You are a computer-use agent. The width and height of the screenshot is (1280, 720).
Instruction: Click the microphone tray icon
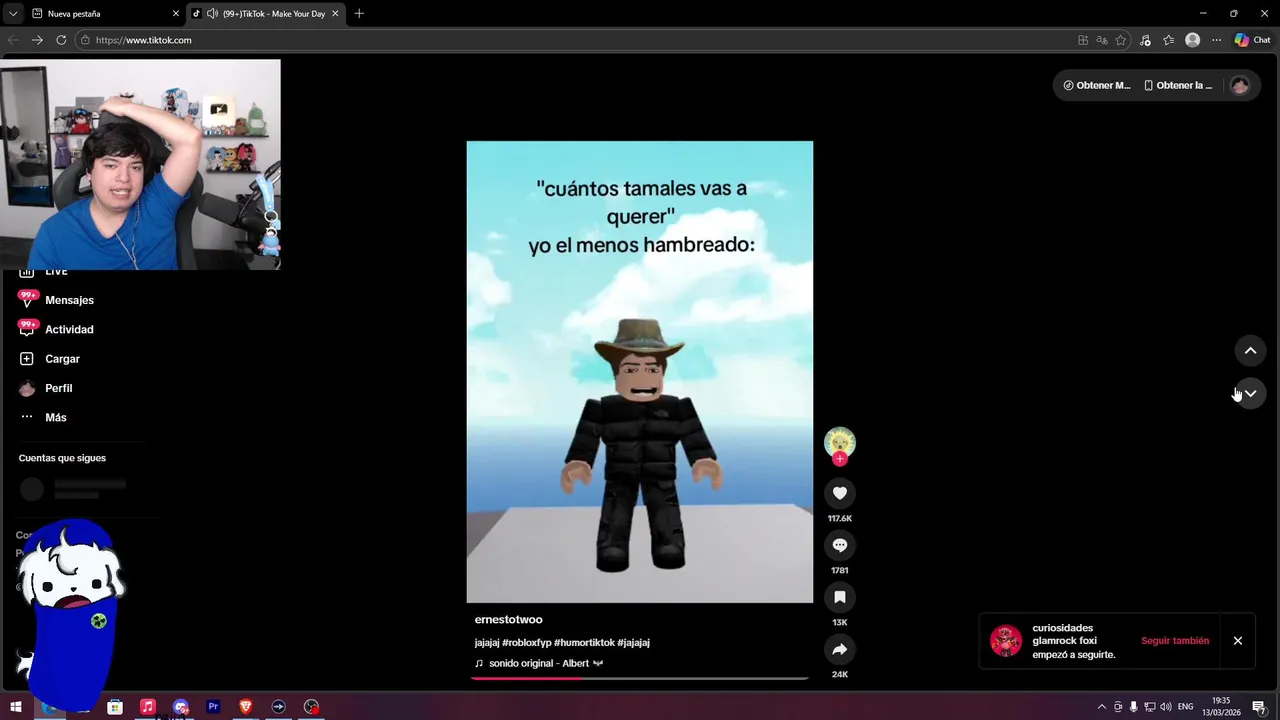click(1133, 707)
